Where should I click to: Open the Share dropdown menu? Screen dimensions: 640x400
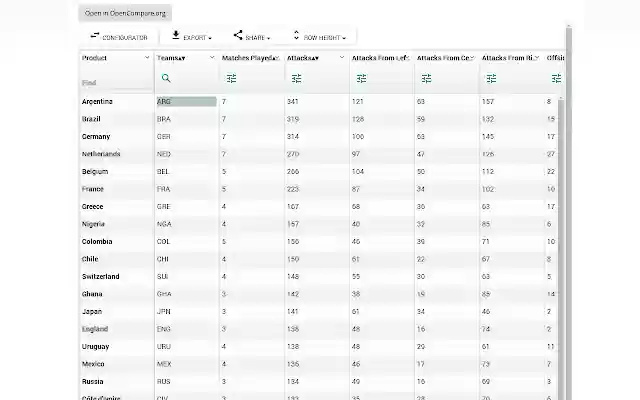coord(251,37)
